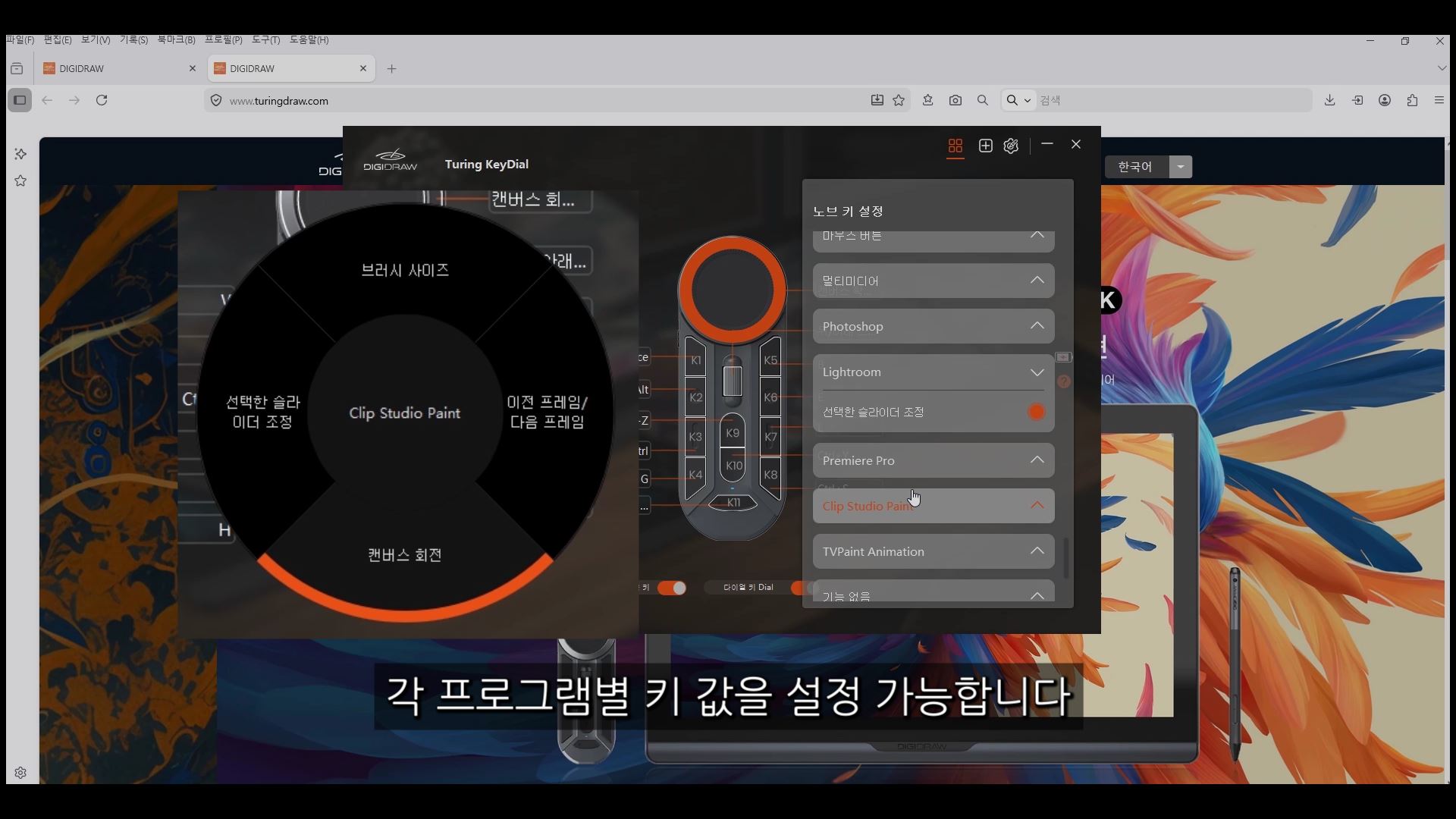Switch to the first DIGIDRAW tab
The height and width of the screenshot is (819, 1456).
119,68
